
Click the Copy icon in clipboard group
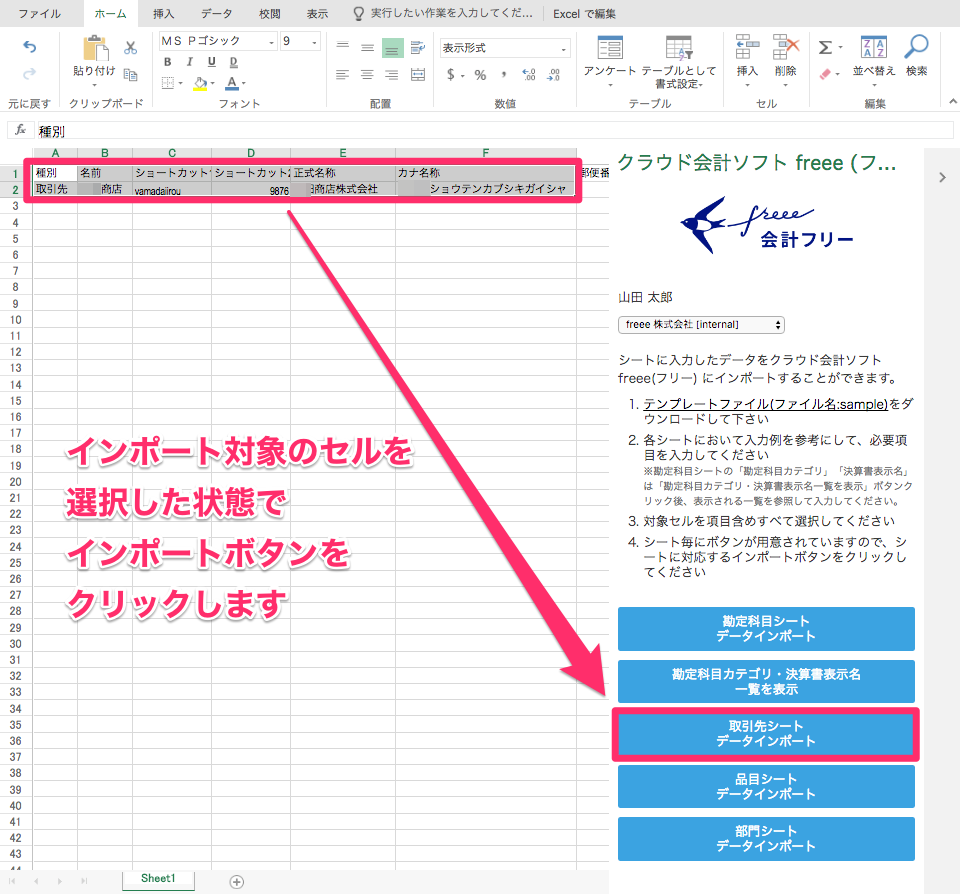130,75
